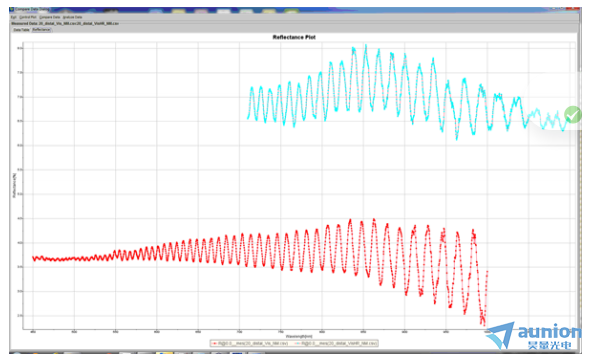This screenshot has width=594, height=361.
Task: Select the Reflectance tab
Action: (41, 30)
